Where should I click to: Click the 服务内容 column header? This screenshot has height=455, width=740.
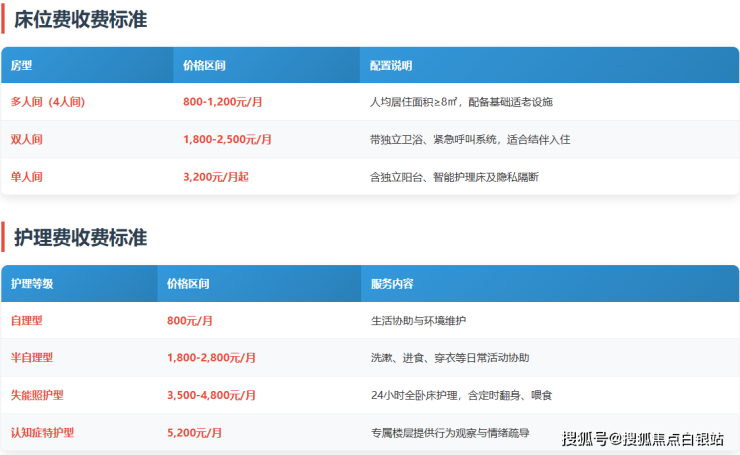point(392,284)
